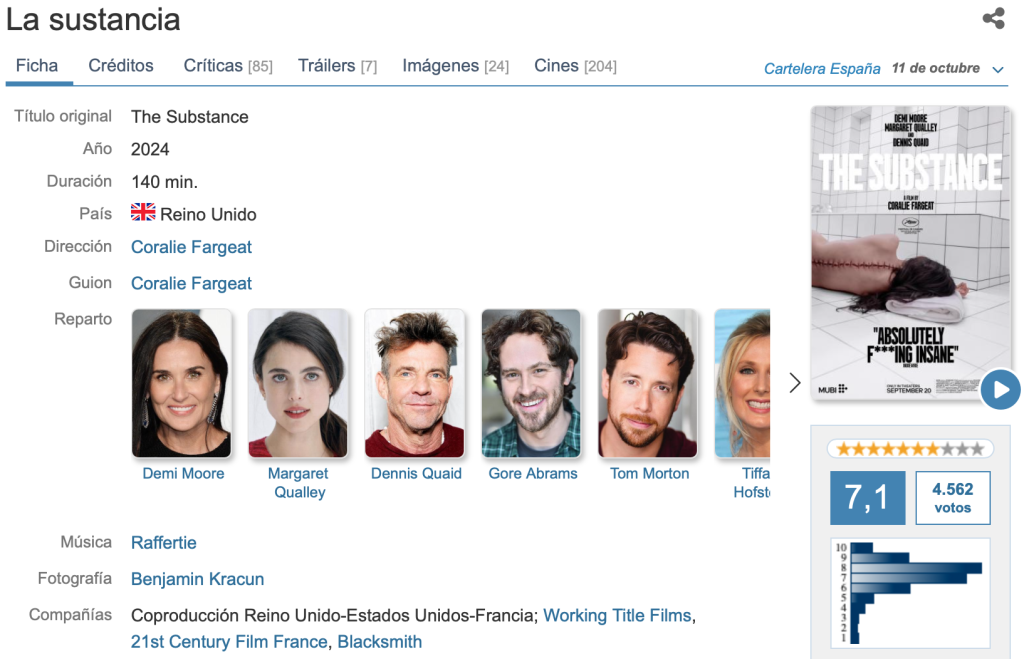The height and width of the screenshot is (659, 1024).
Task: Click The Substance movie poster
Action: point(910,253)
